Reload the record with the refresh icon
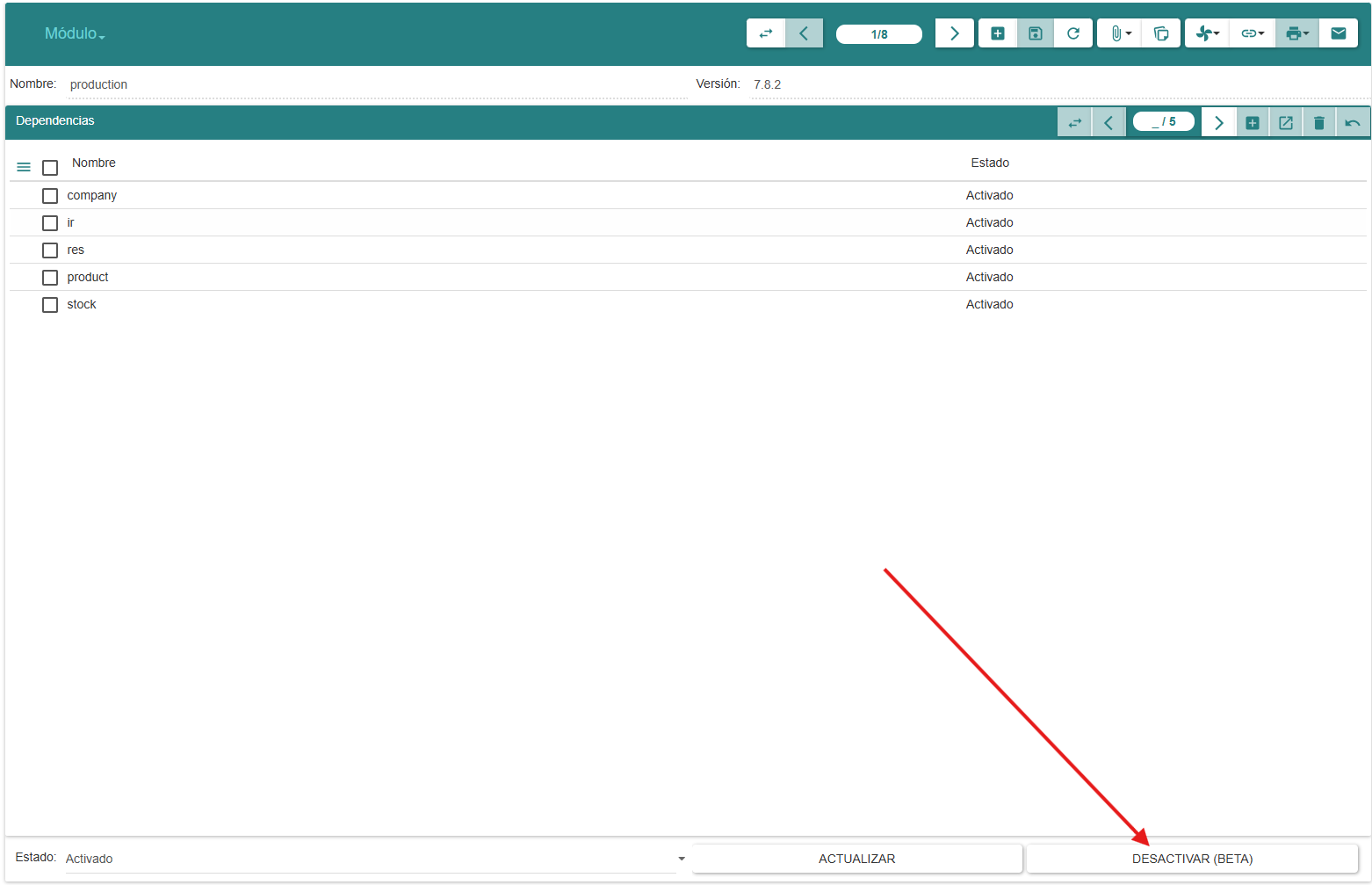Screen dimensions: 1372x885 [1073, 33]
